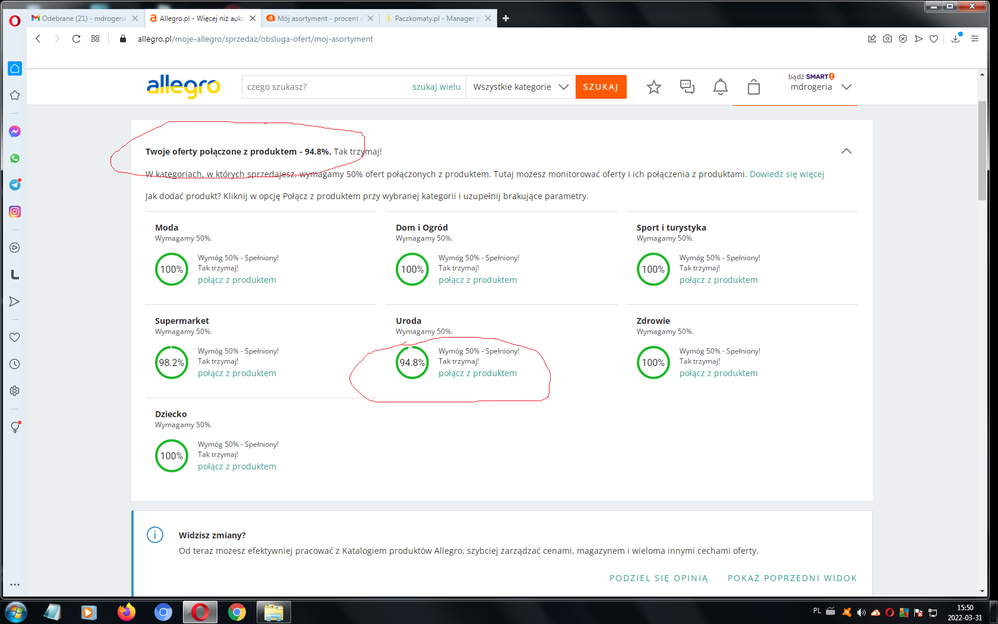The height and width of the screenshot is (624, 998).
Task: Open Opera sidebar bookmarks star
Action: point(15,95)
